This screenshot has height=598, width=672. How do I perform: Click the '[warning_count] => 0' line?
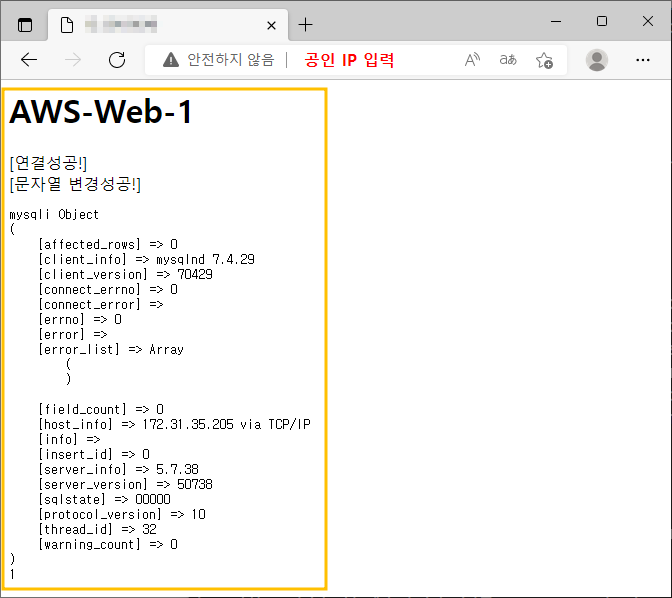(108, 544)
